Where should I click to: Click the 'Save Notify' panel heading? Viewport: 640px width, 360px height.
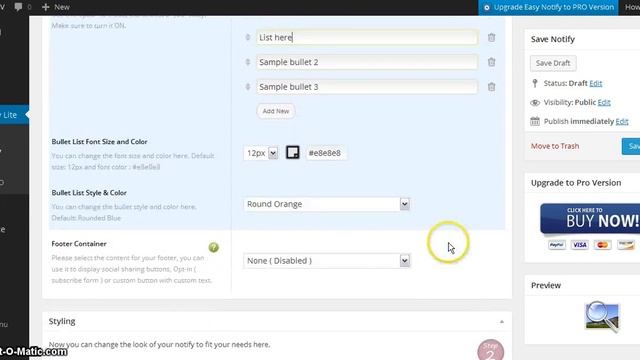[553, 39]
